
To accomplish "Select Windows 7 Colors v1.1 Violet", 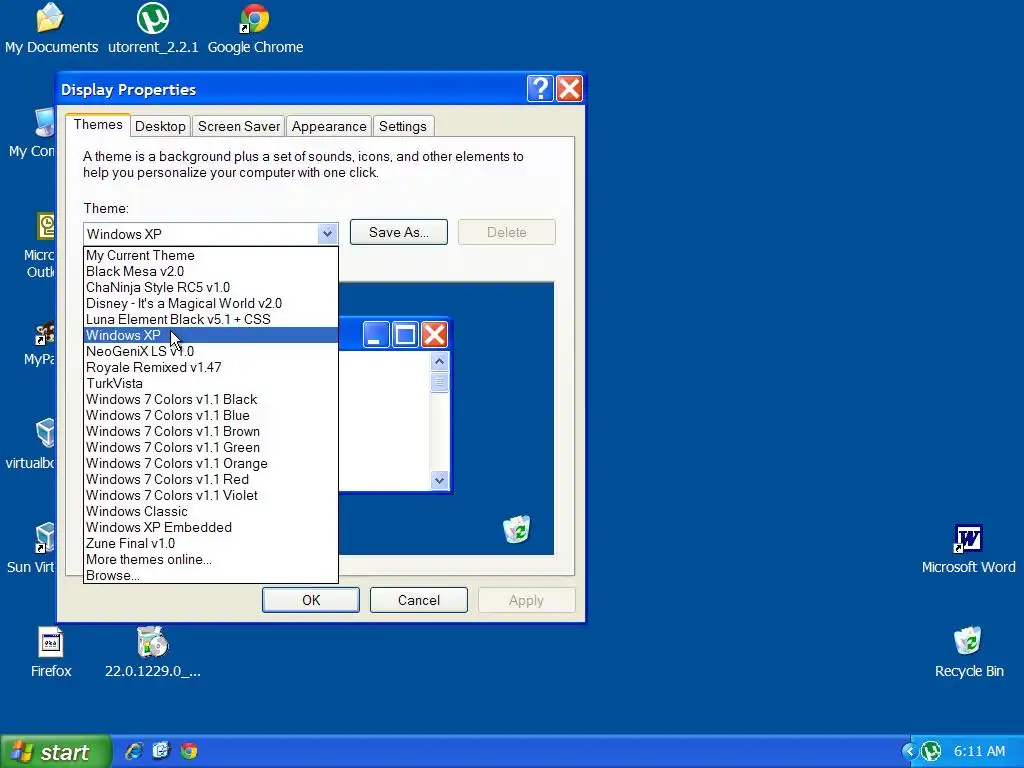I will click(x=210, y=495).
